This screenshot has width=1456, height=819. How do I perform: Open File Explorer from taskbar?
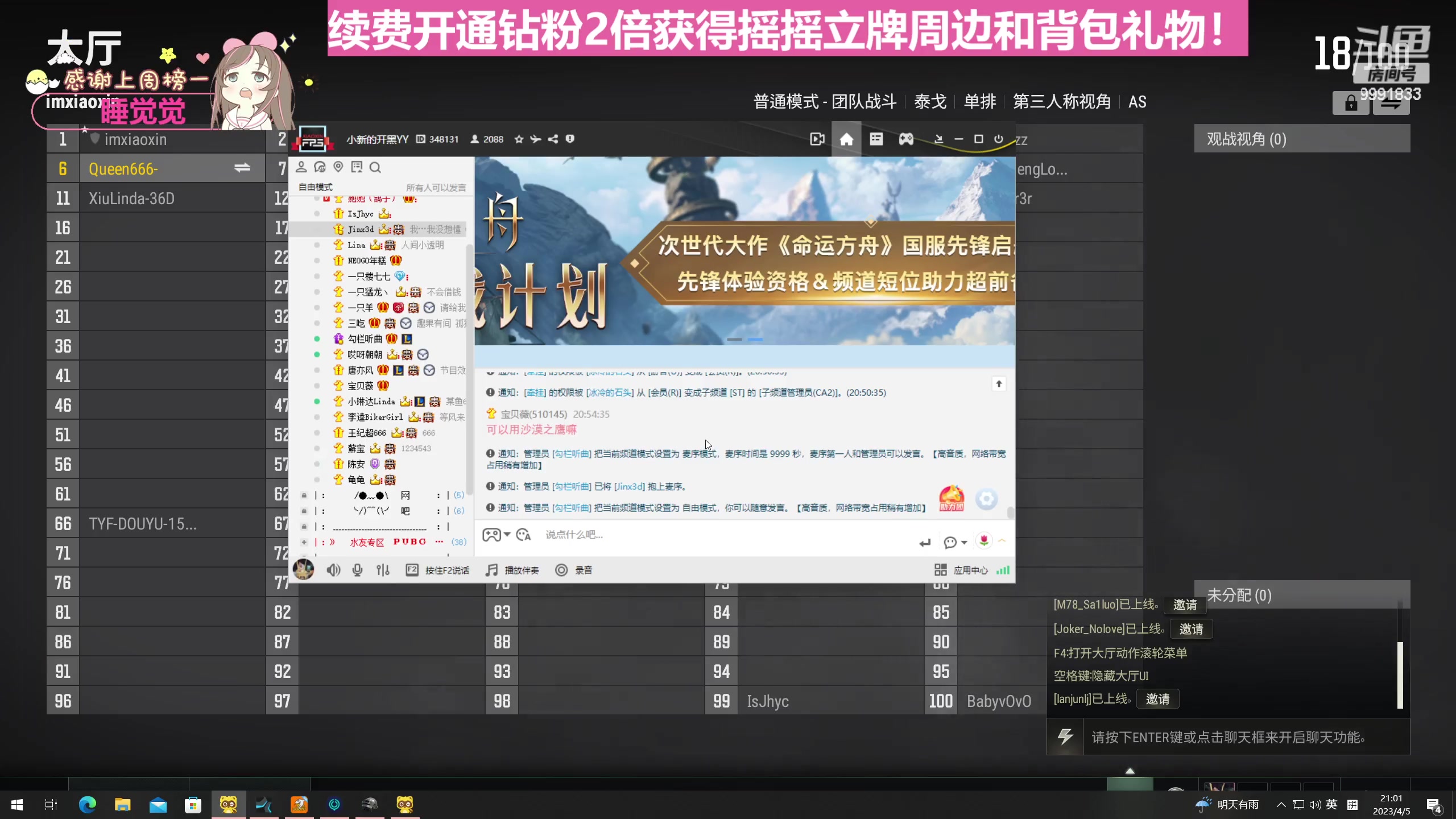pos(122,805)
